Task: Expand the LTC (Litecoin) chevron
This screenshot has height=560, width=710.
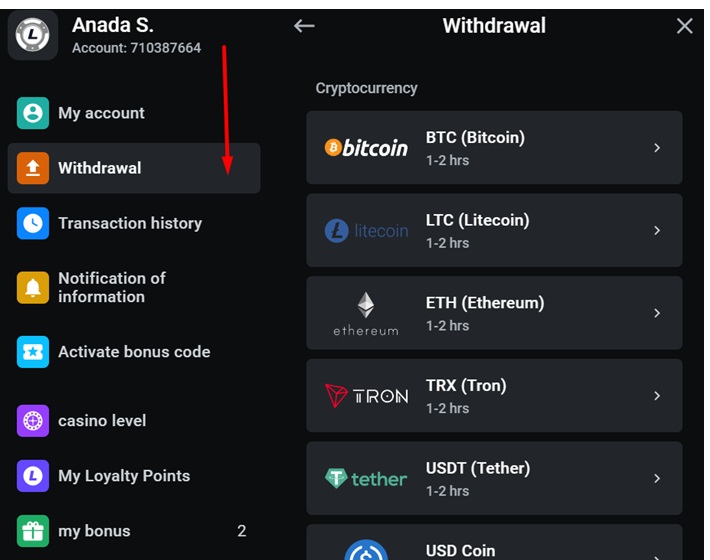Action: pos(657,231)
